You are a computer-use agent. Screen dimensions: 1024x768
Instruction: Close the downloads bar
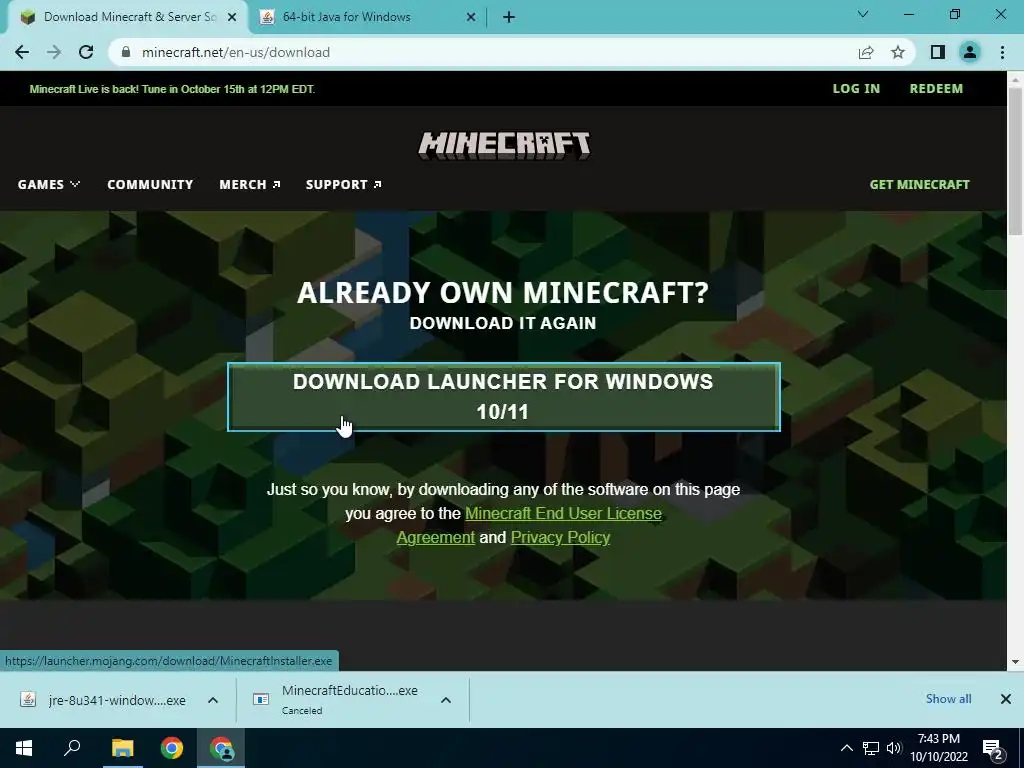click(1006, 699)
